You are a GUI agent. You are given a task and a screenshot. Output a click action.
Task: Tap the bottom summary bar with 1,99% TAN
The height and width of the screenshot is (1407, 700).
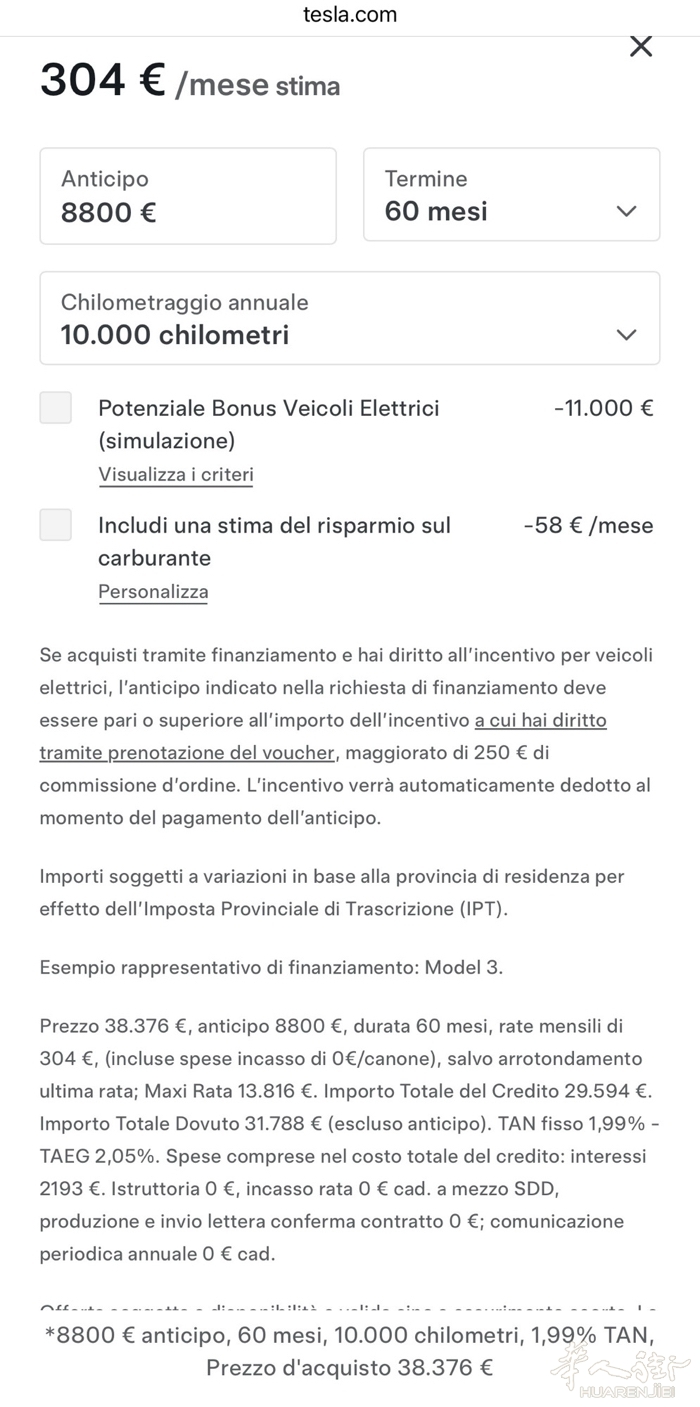[349, 1350]
